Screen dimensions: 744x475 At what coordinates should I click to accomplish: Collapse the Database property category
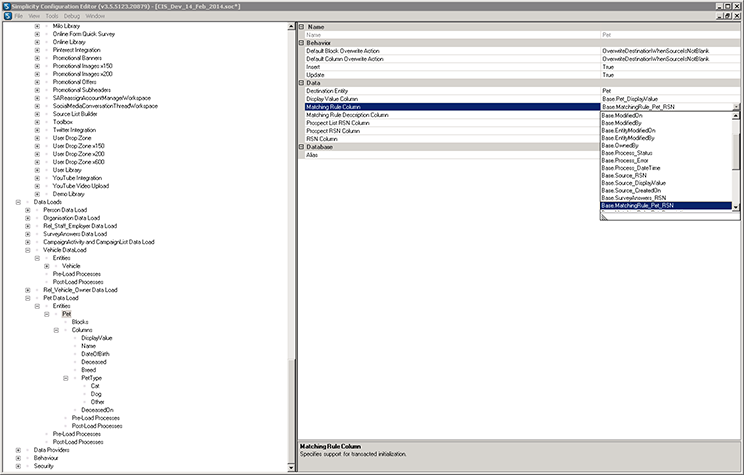301,147
